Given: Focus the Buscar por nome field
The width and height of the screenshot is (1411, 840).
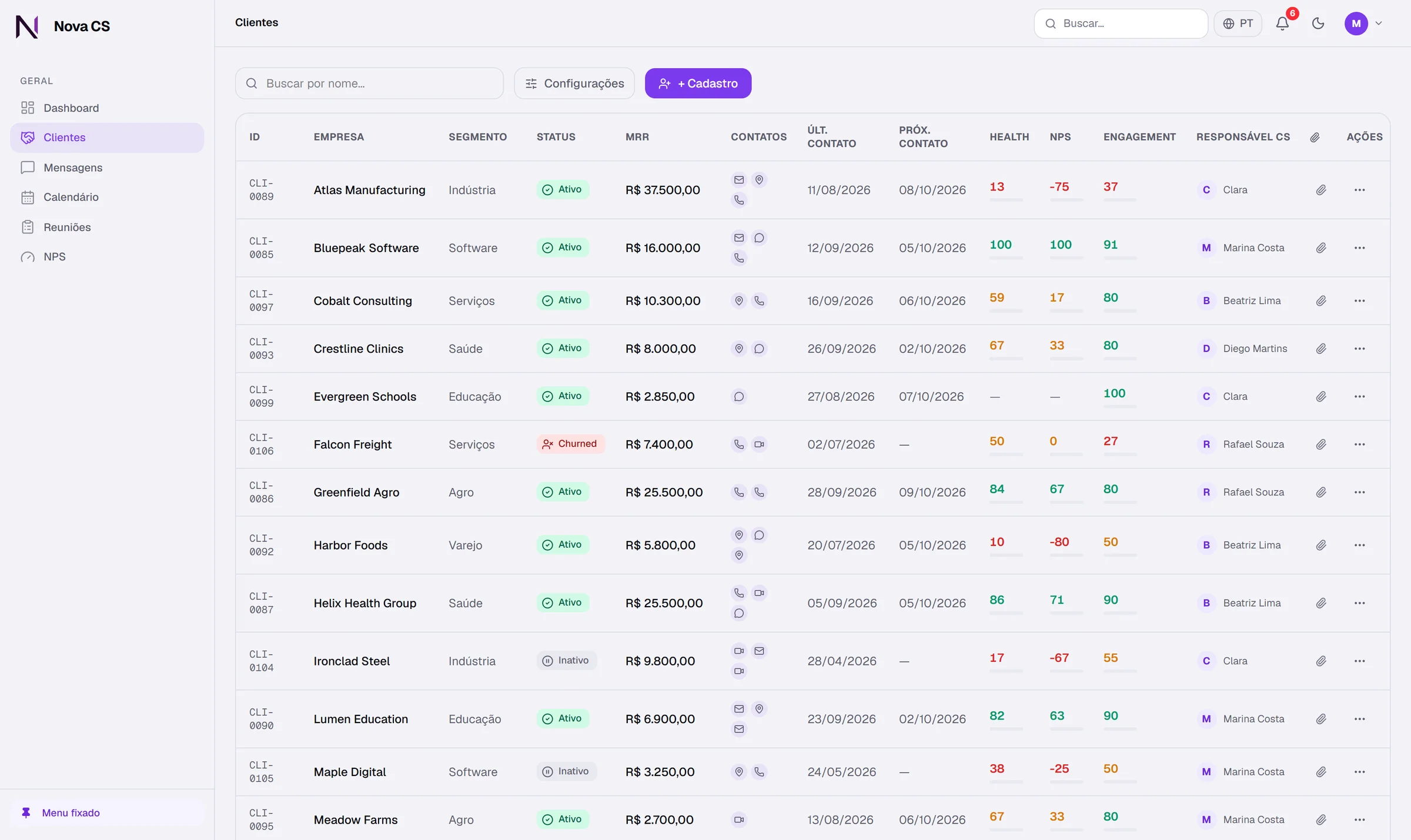Looking at the screenshot, I should pos(369,83).
